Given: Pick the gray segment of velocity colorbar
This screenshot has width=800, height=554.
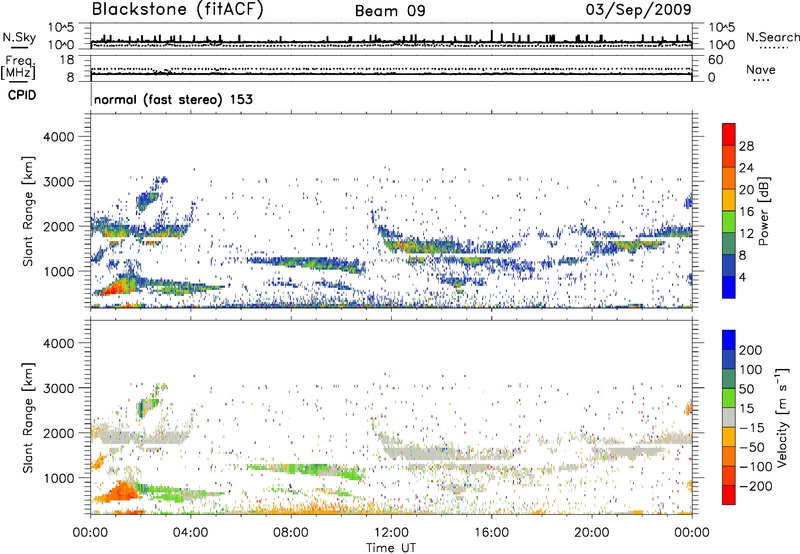Looking at the screenshot, I should [729, 417].
